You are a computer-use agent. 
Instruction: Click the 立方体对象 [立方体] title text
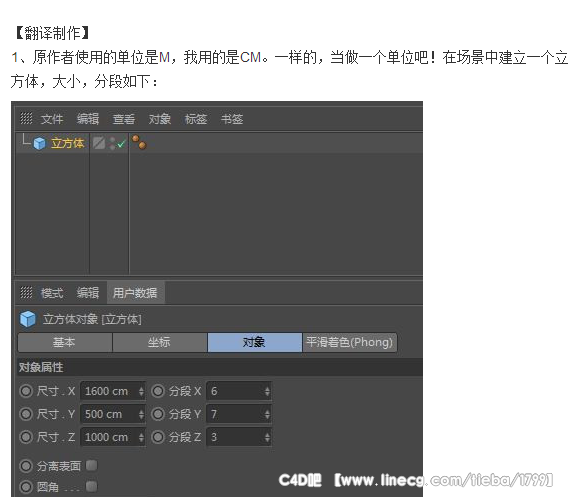coord(92,319)
